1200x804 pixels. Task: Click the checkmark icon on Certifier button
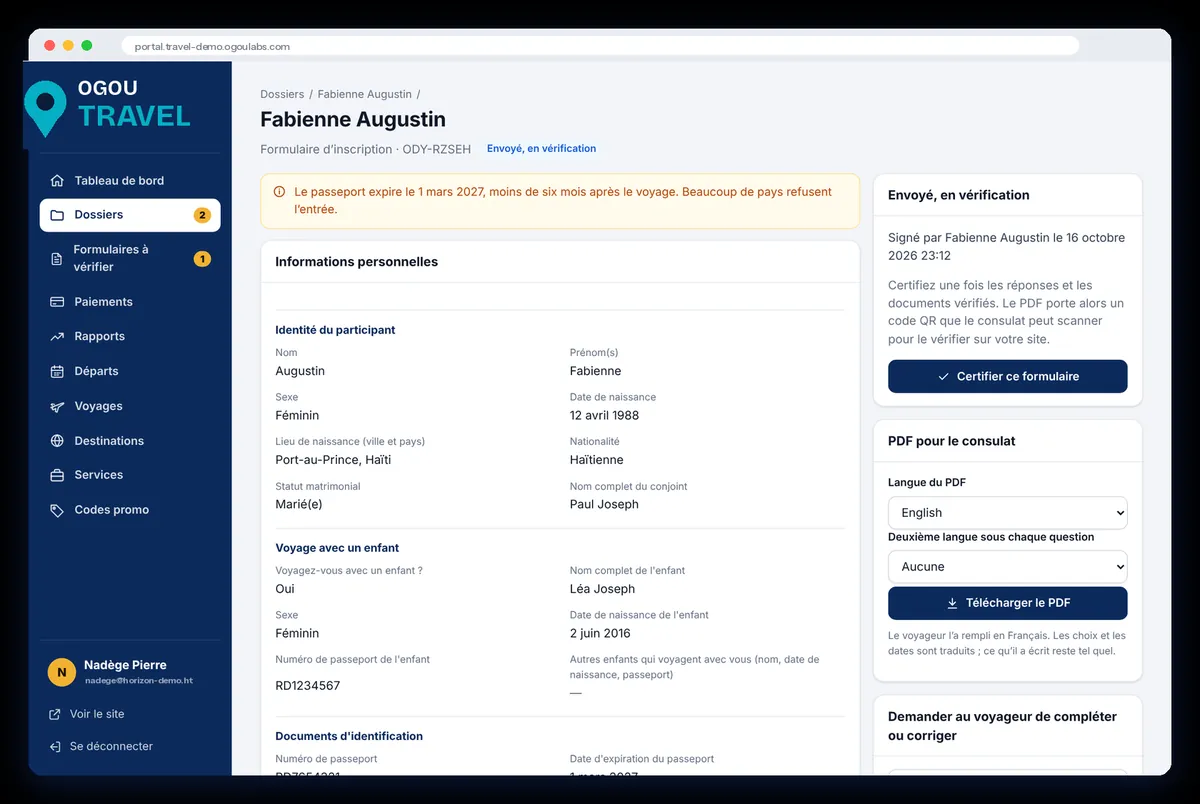click(x=943, y=377)
